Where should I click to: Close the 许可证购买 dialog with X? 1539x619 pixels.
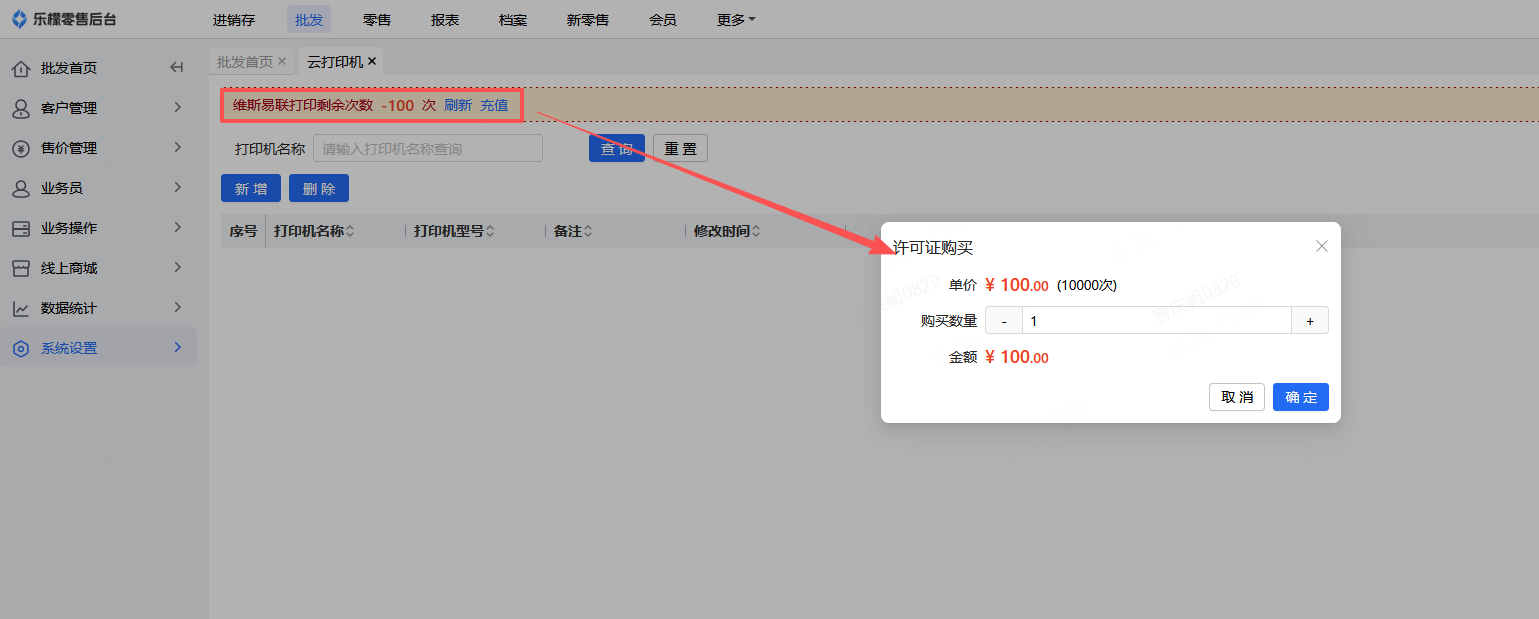(x=1322, y=246)
